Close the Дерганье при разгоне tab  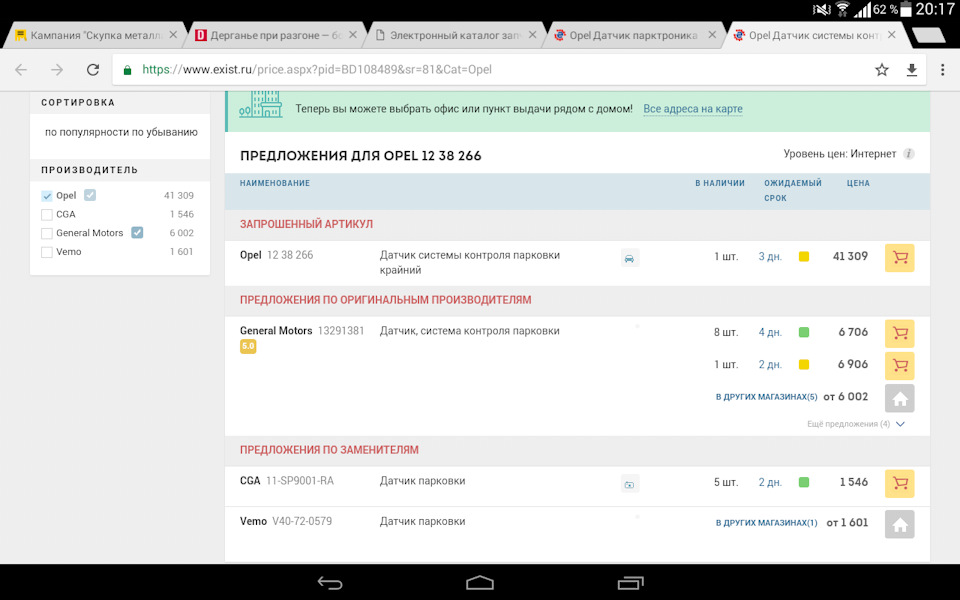point(353,35)
